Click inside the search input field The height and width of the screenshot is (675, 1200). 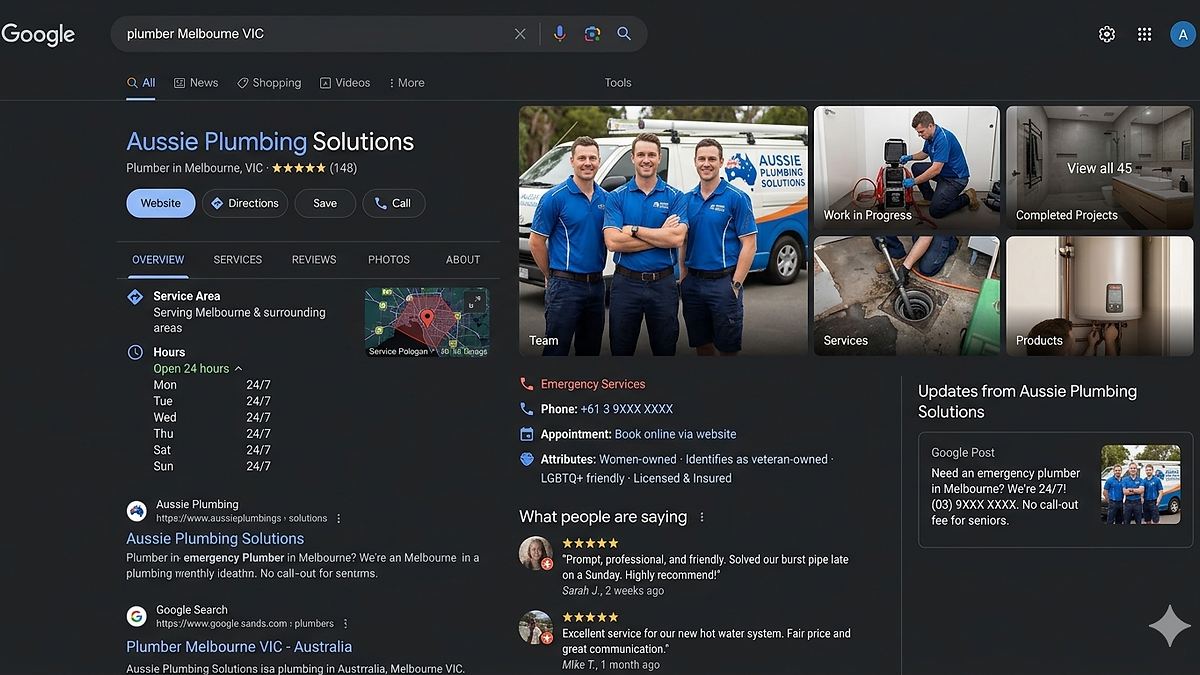(315, 34)
